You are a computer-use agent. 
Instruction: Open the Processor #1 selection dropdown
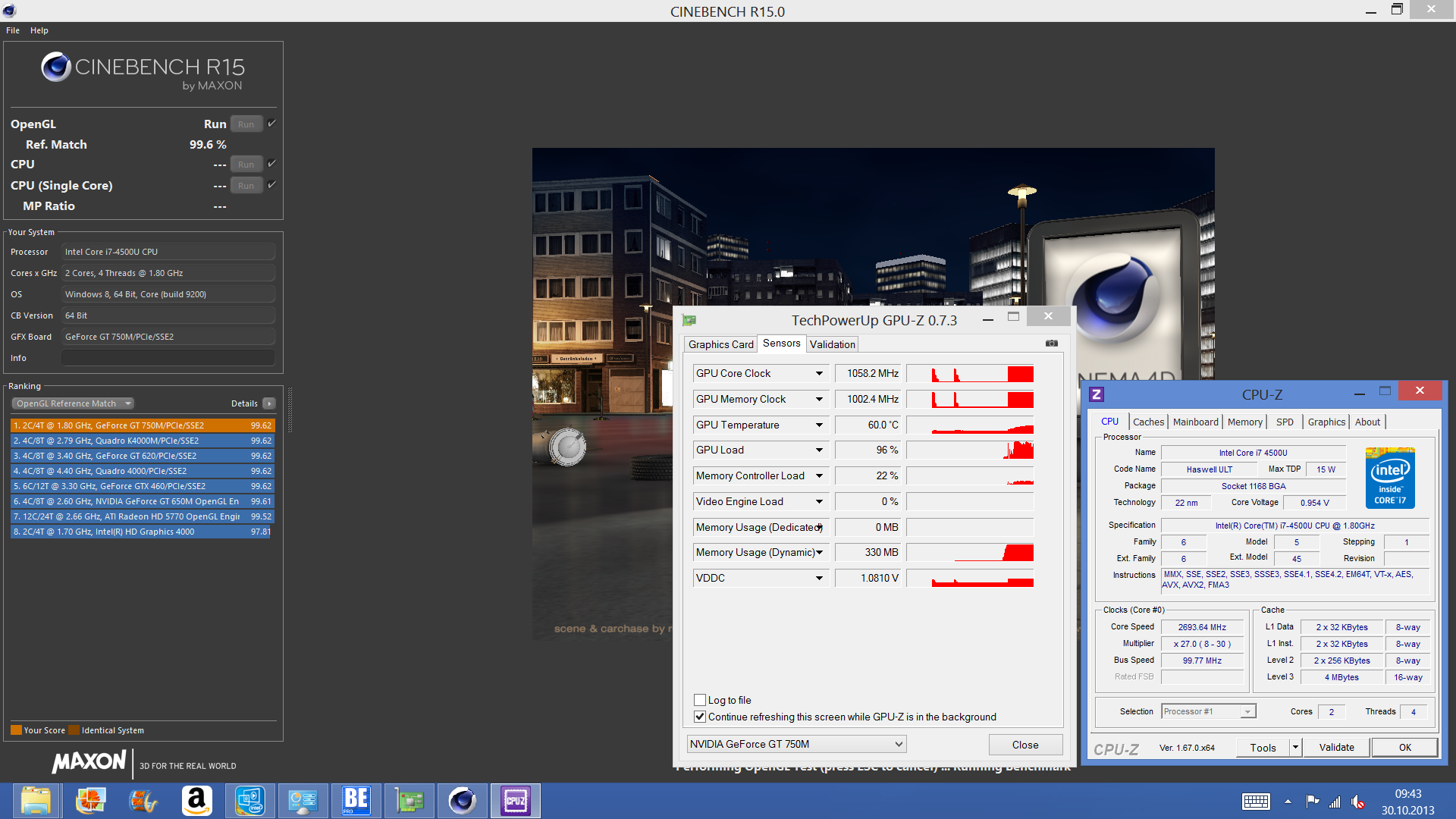tap(1209, 711)
